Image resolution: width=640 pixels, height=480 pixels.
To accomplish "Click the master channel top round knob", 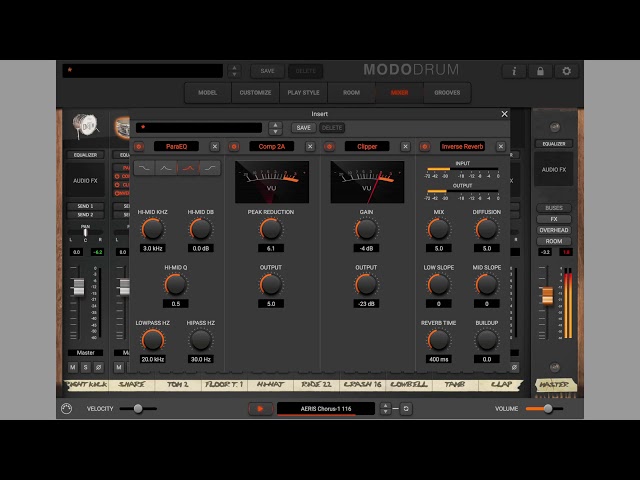I will click(x=554, y=127).
